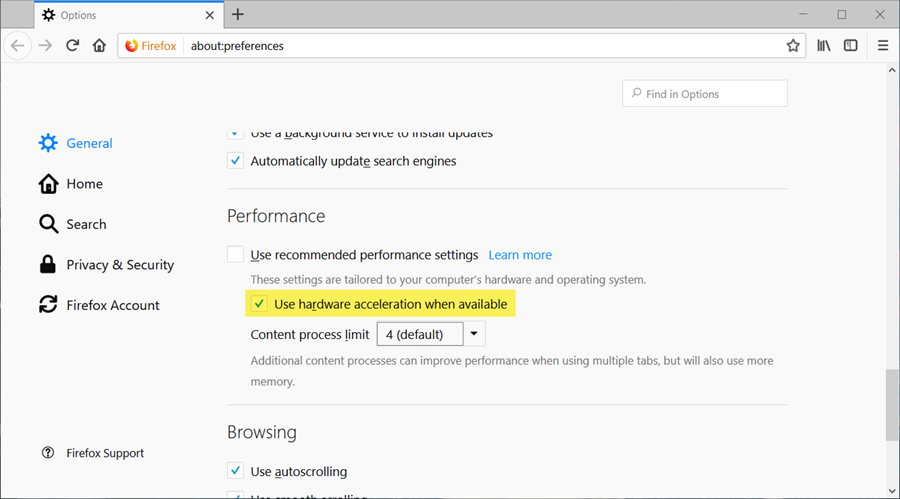Disable Automatically update search engines
900x499 pixels.
(235, 161)
